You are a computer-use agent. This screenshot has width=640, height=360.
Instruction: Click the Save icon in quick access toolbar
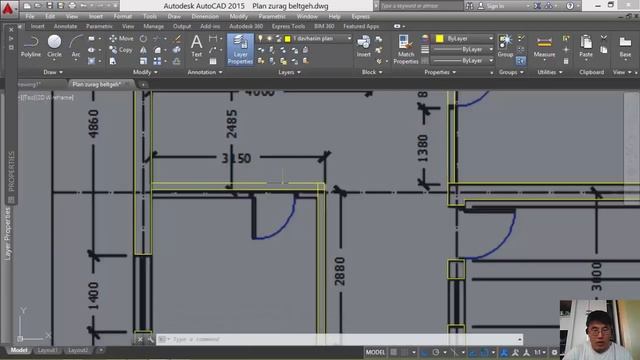coord(49,6)
